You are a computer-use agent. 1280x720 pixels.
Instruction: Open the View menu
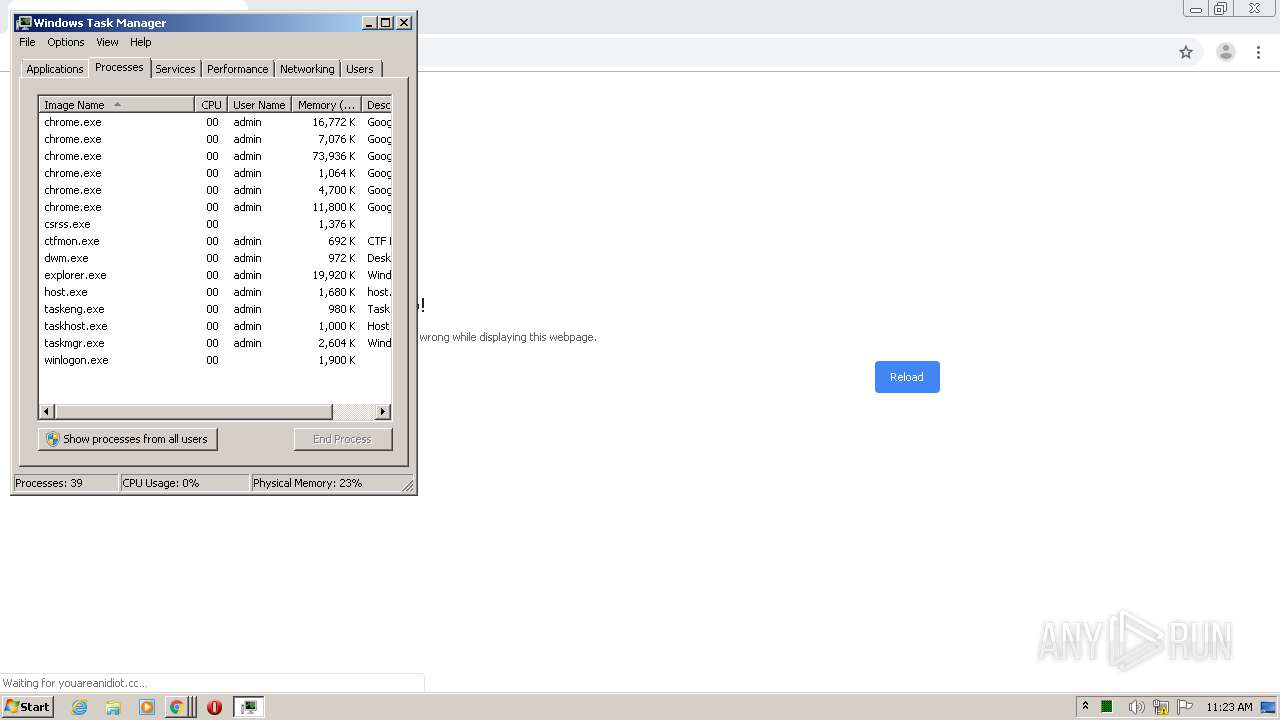click(x=107, y=42)
